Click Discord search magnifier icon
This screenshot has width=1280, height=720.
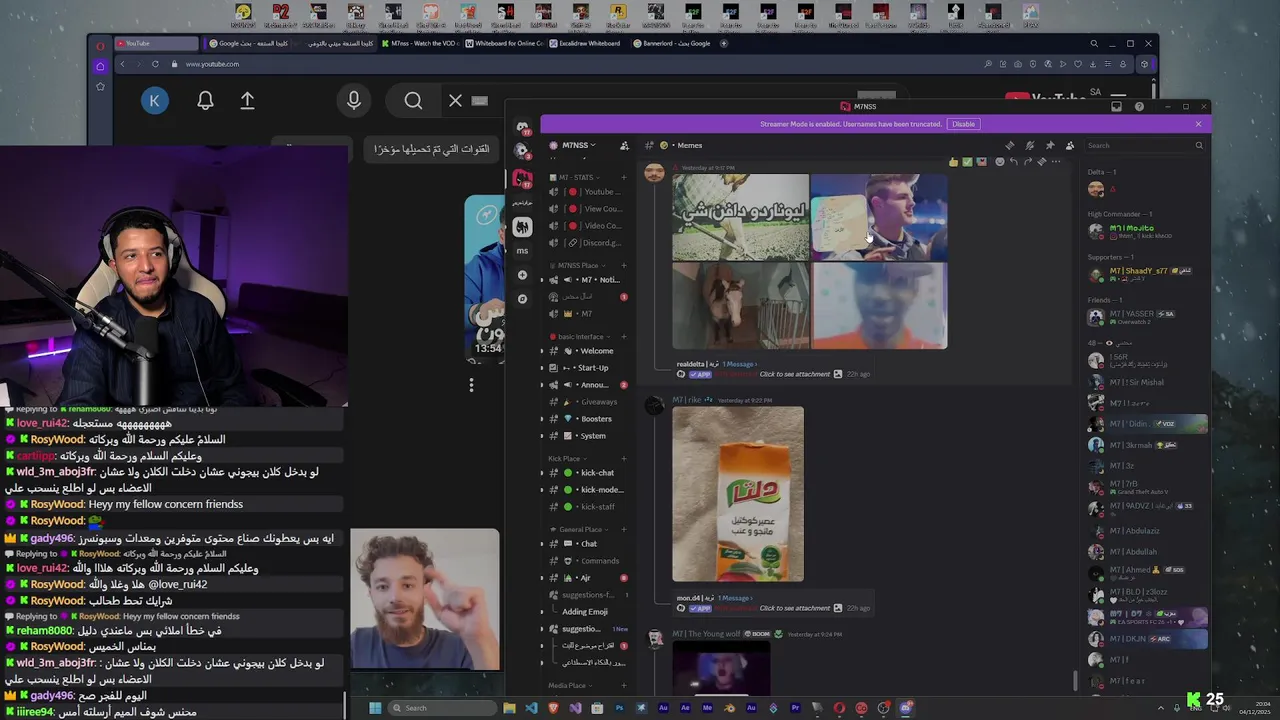click(x=1199, y=145)
